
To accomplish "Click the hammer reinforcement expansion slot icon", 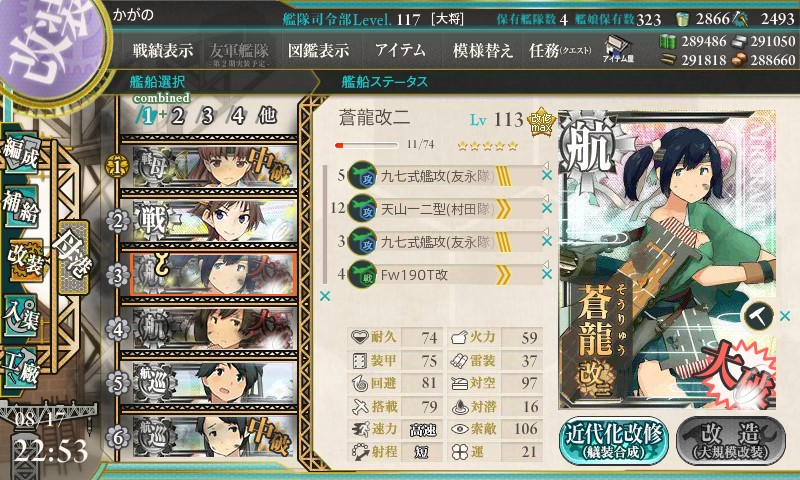I will [x=758, y=316].
